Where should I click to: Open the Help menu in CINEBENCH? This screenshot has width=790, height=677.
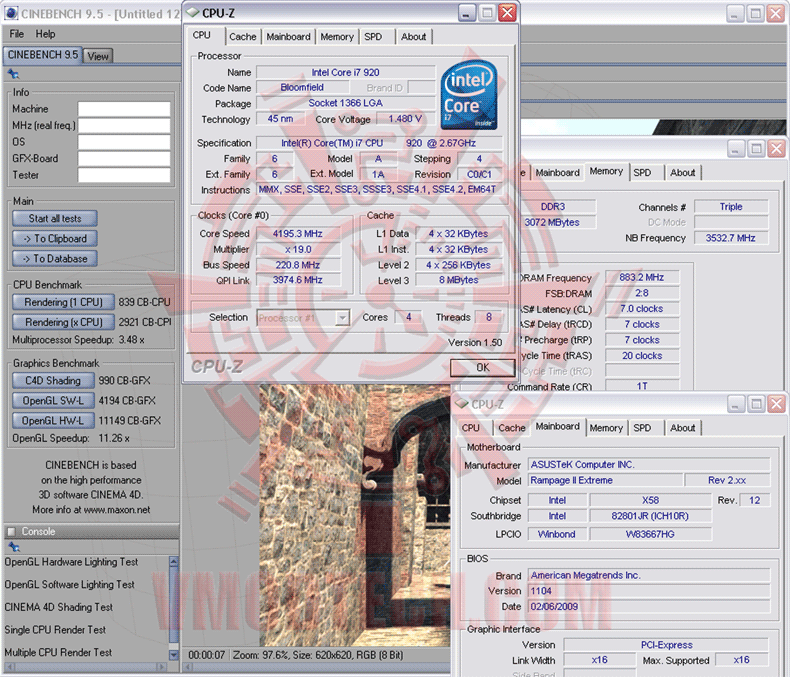(x=45, y=34)
